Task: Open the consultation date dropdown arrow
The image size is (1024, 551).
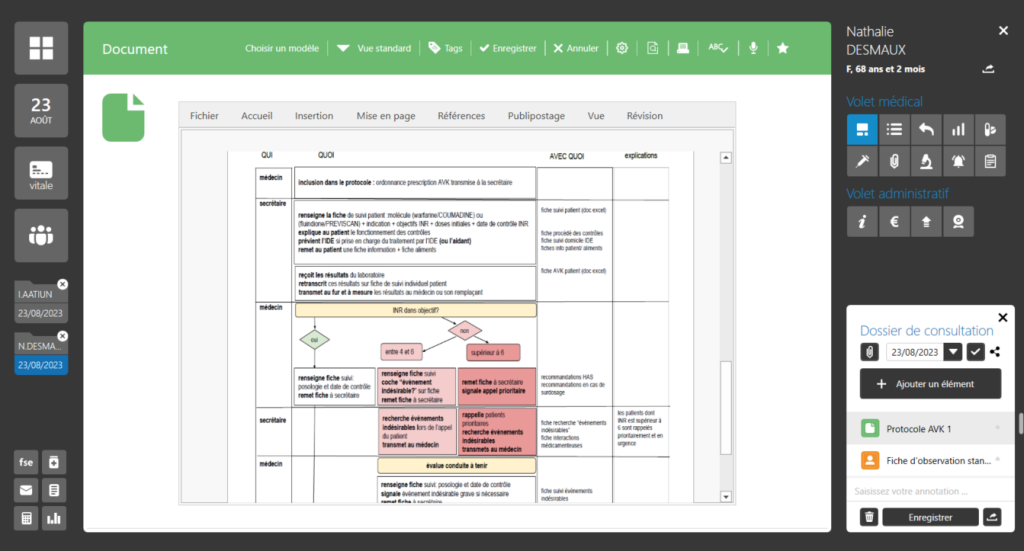Action: 954,352
